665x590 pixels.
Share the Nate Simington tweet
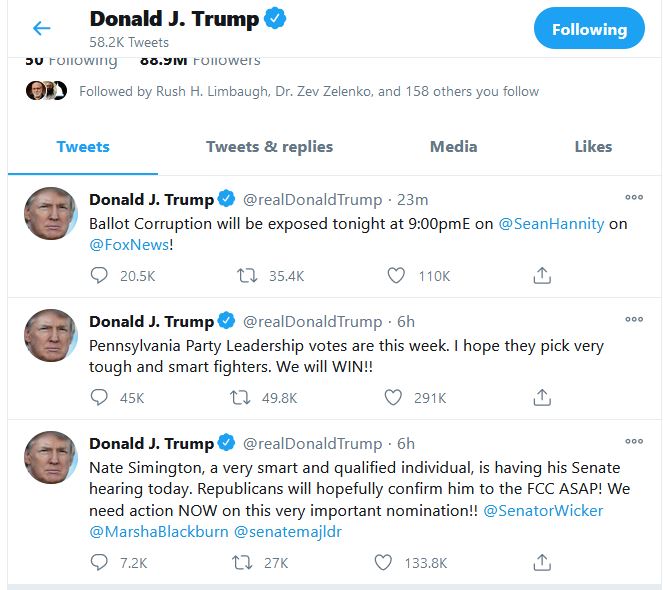pyautogui.click(x=542, y=563)
